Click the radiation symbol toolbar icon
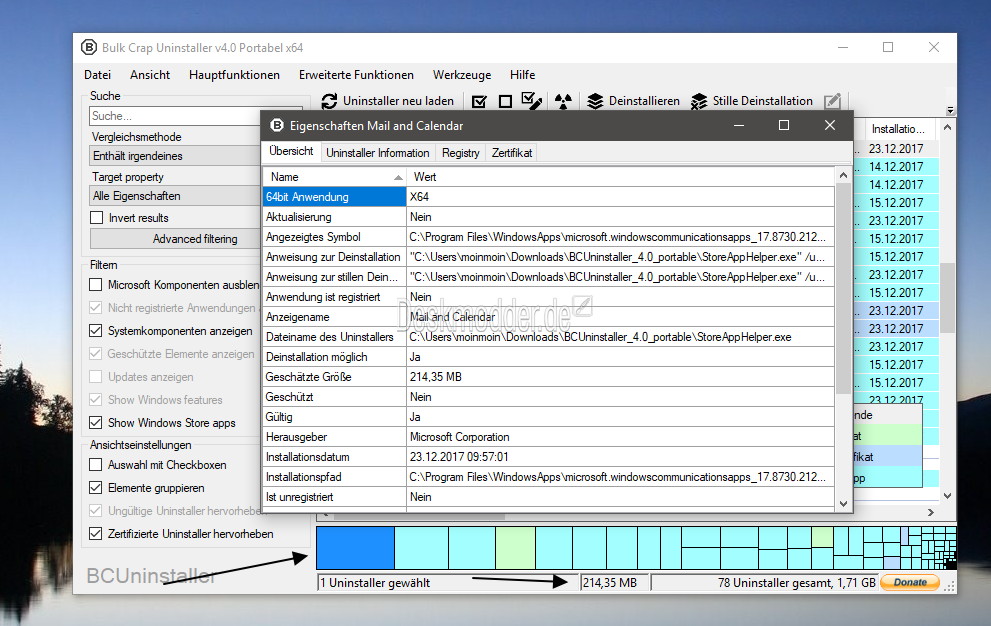The width and height of the screenshot is (991, 626). pos(563,101)
